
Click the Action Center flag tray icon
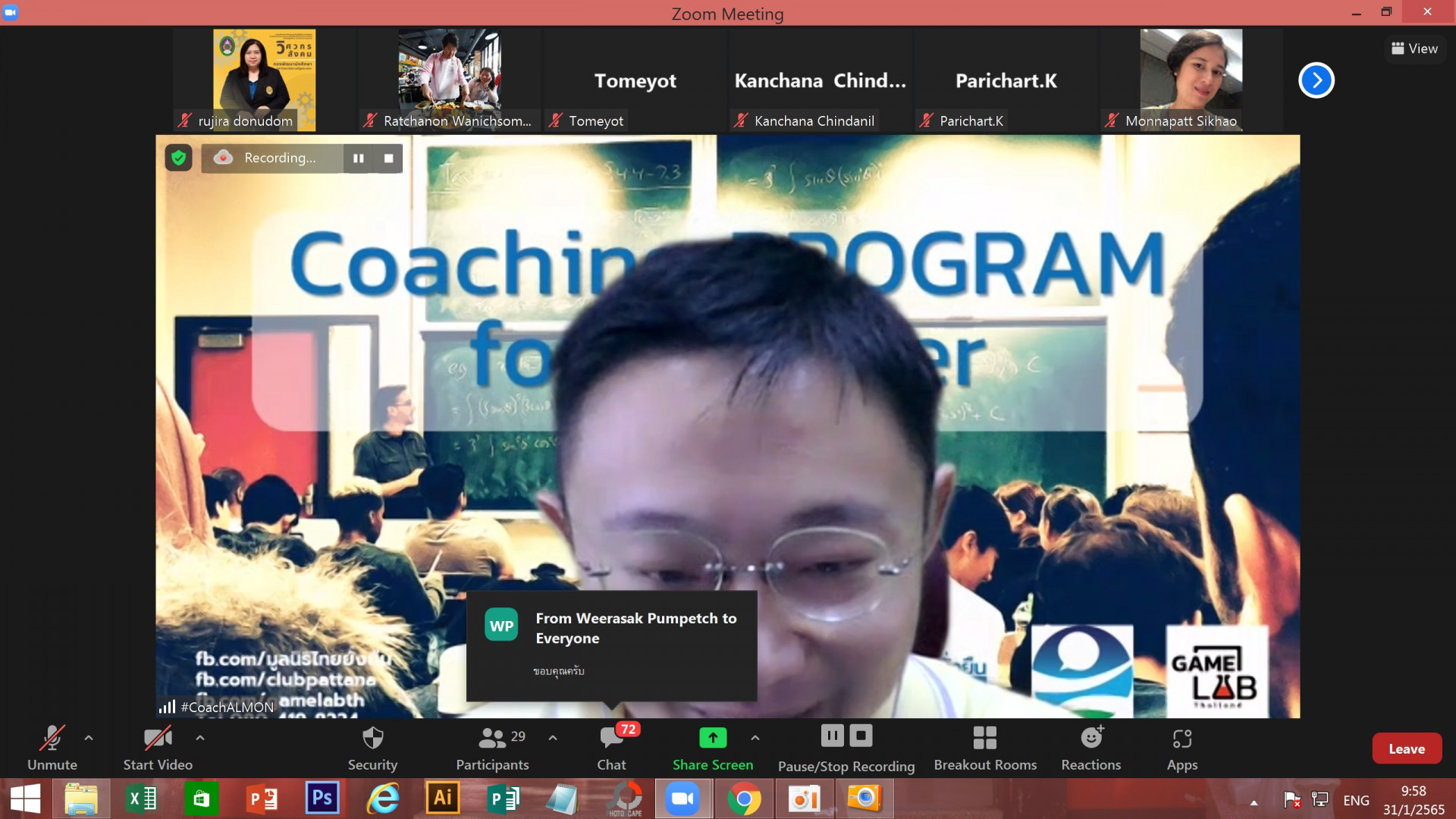(1292, 799)
